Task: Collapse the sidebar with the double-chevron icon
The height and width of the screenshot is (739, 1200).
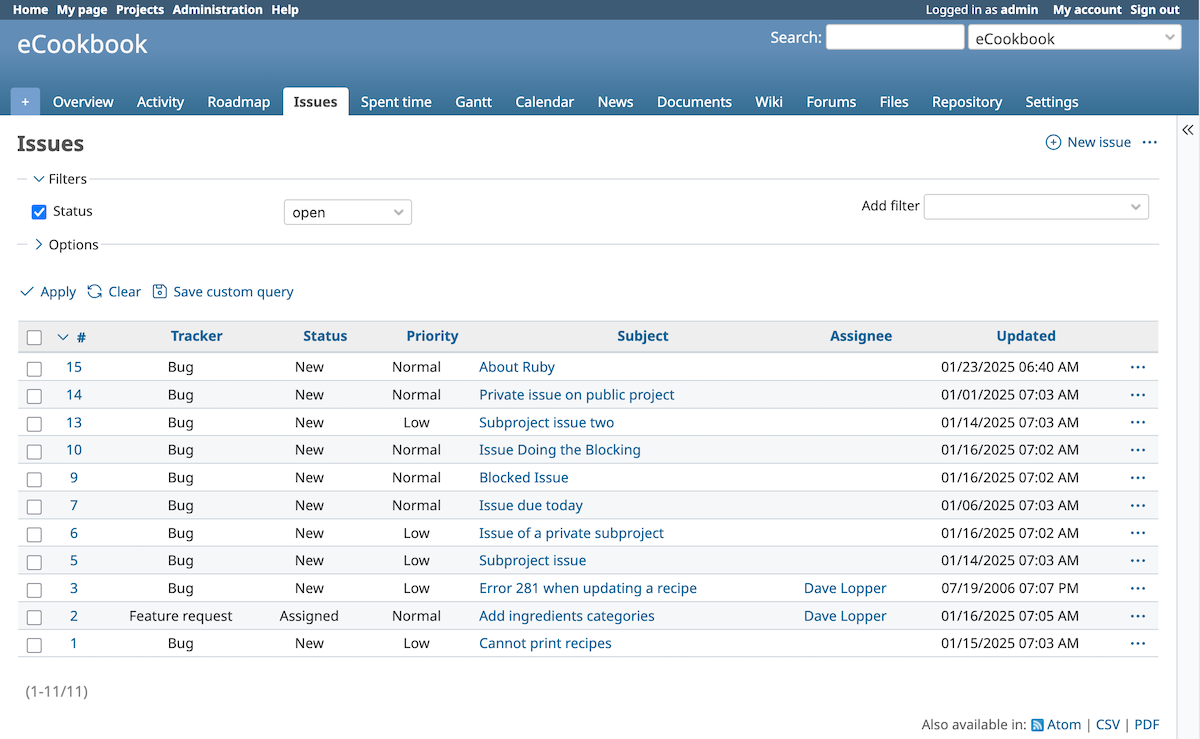Action: point(1188,129)
